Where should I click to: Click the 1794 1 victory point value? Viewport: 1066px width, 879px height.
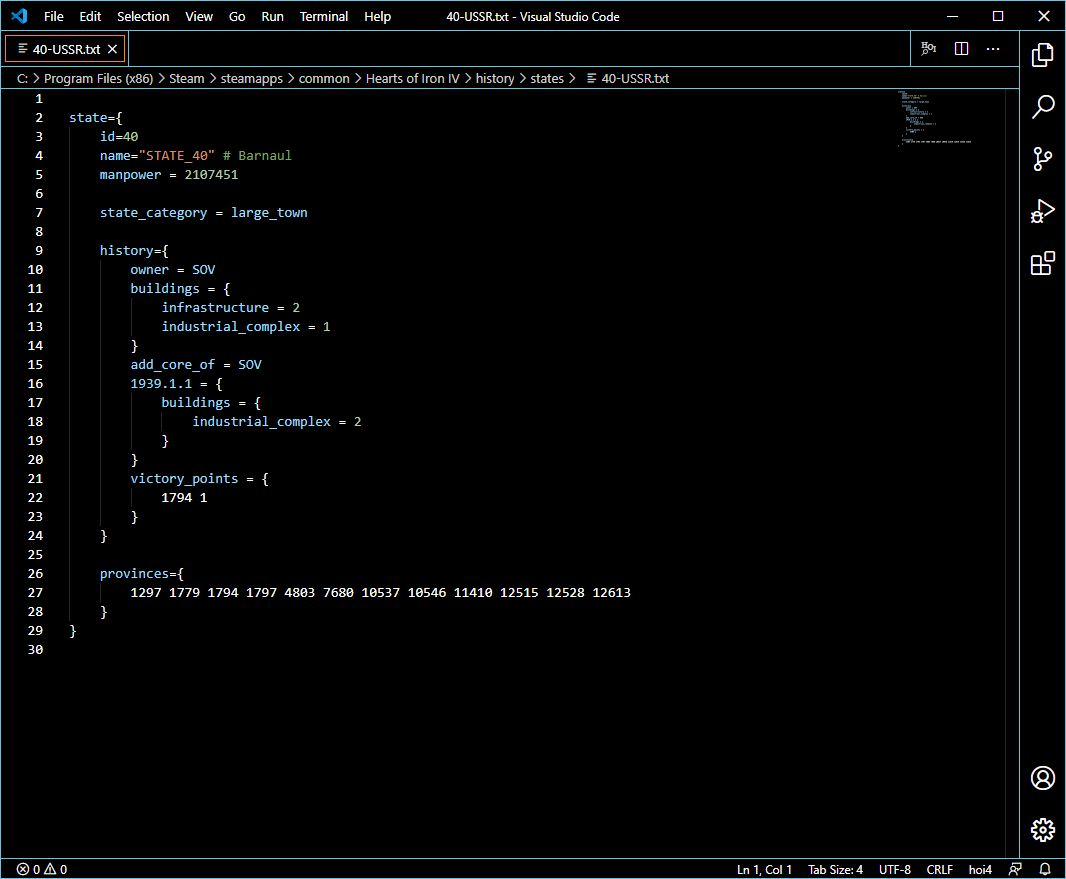pos(184,498)
